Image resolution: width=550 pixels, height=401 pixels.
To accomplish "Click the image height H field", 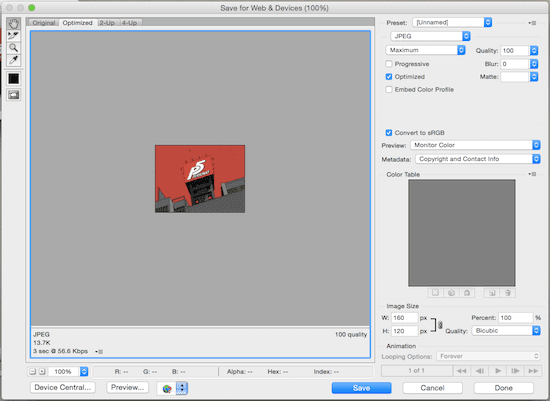I will 404,331.
